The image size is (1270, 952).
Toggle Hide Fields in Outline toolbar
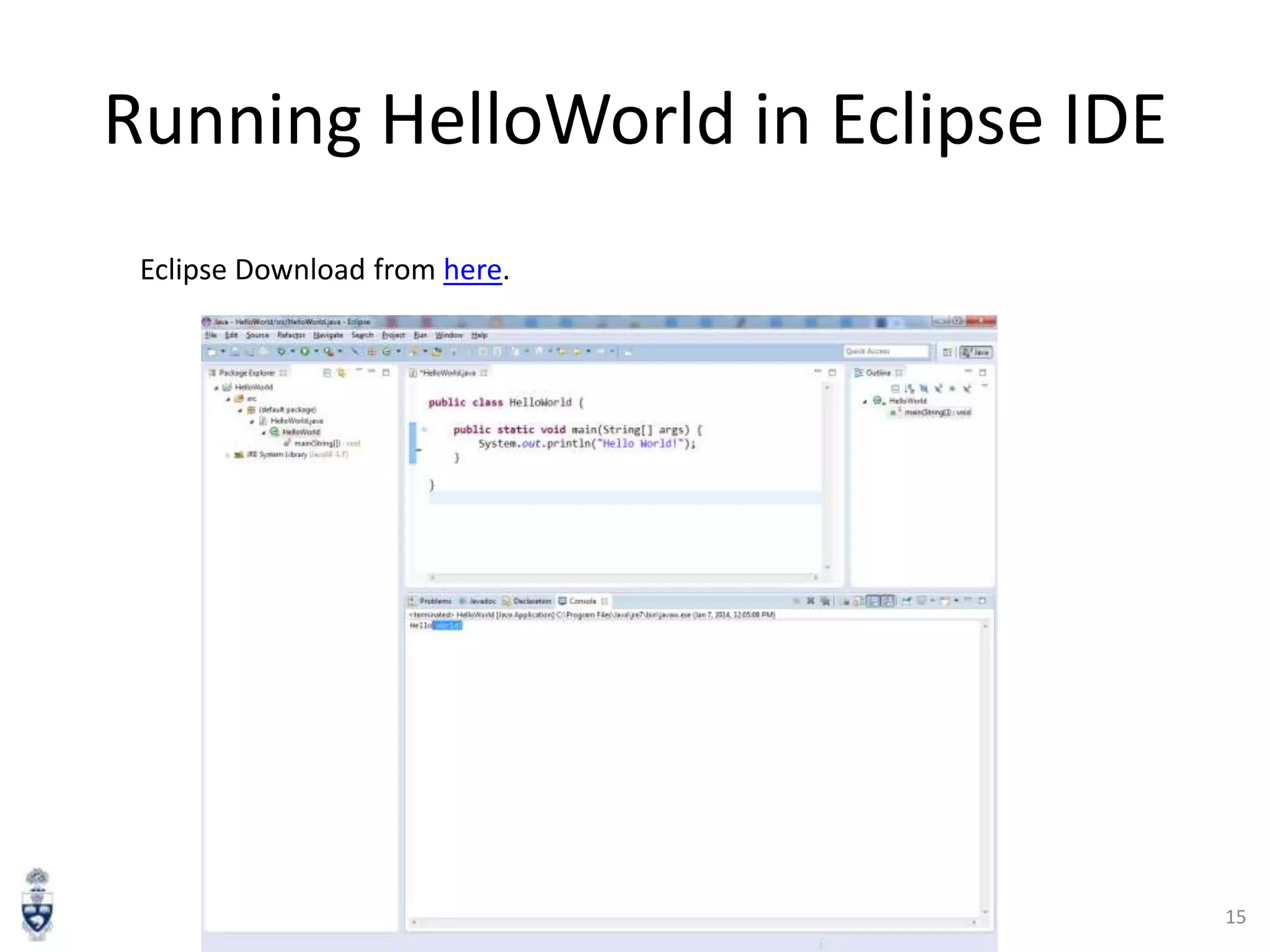pos(923,389)
